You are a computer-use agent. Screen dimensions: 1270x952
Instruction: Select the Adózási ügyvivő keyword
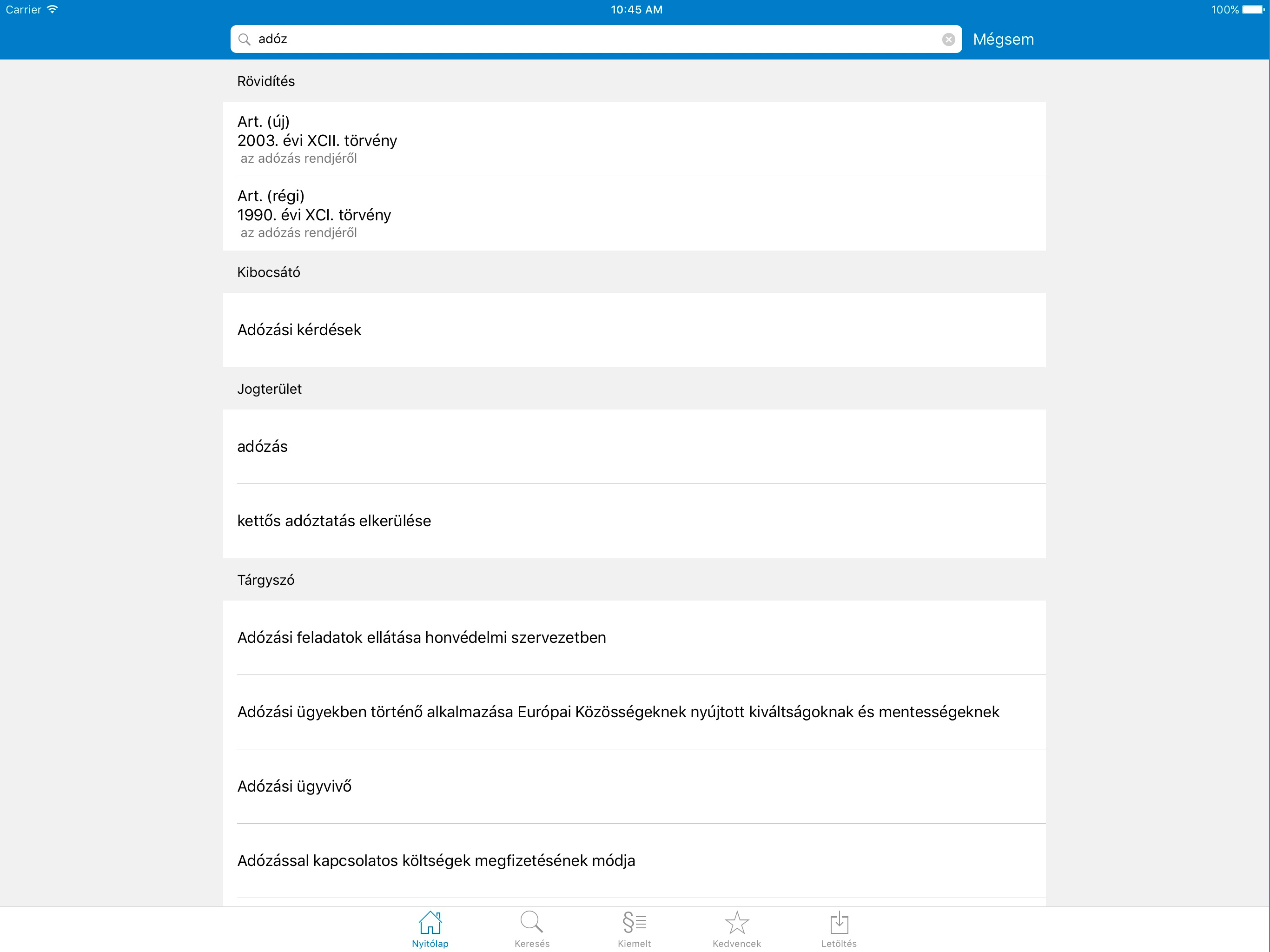(635, 787)
